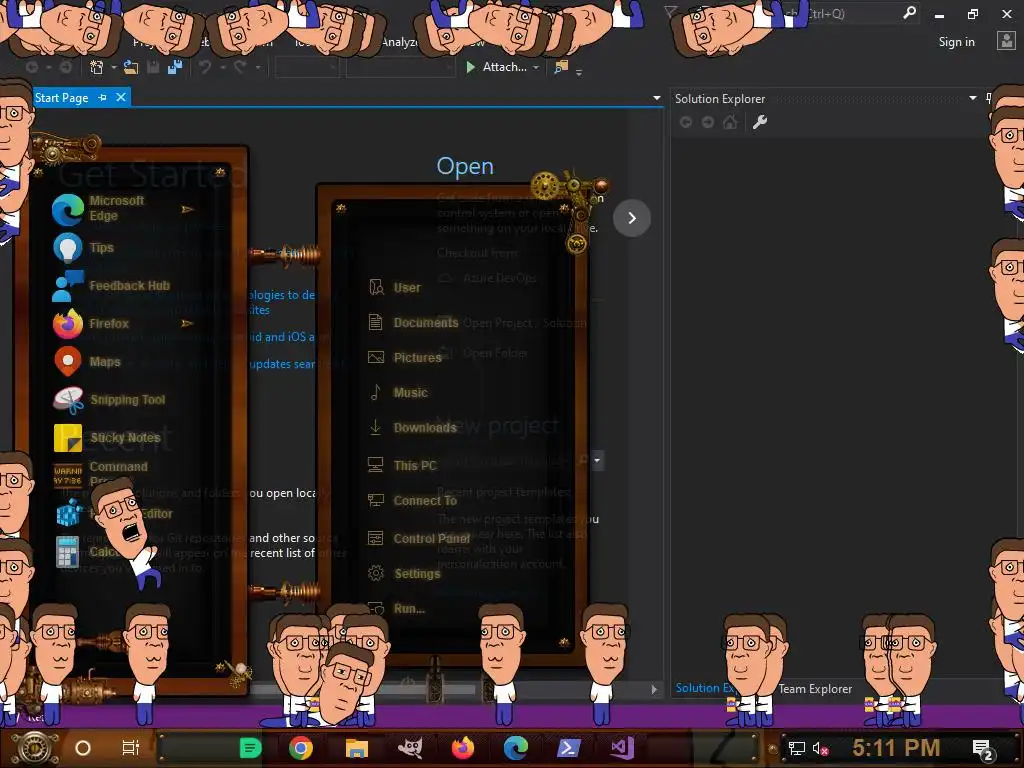Click the Solution Explorer Back arrow
The height and width of the screenshot is (768, 1024).
tap(686, 122)
